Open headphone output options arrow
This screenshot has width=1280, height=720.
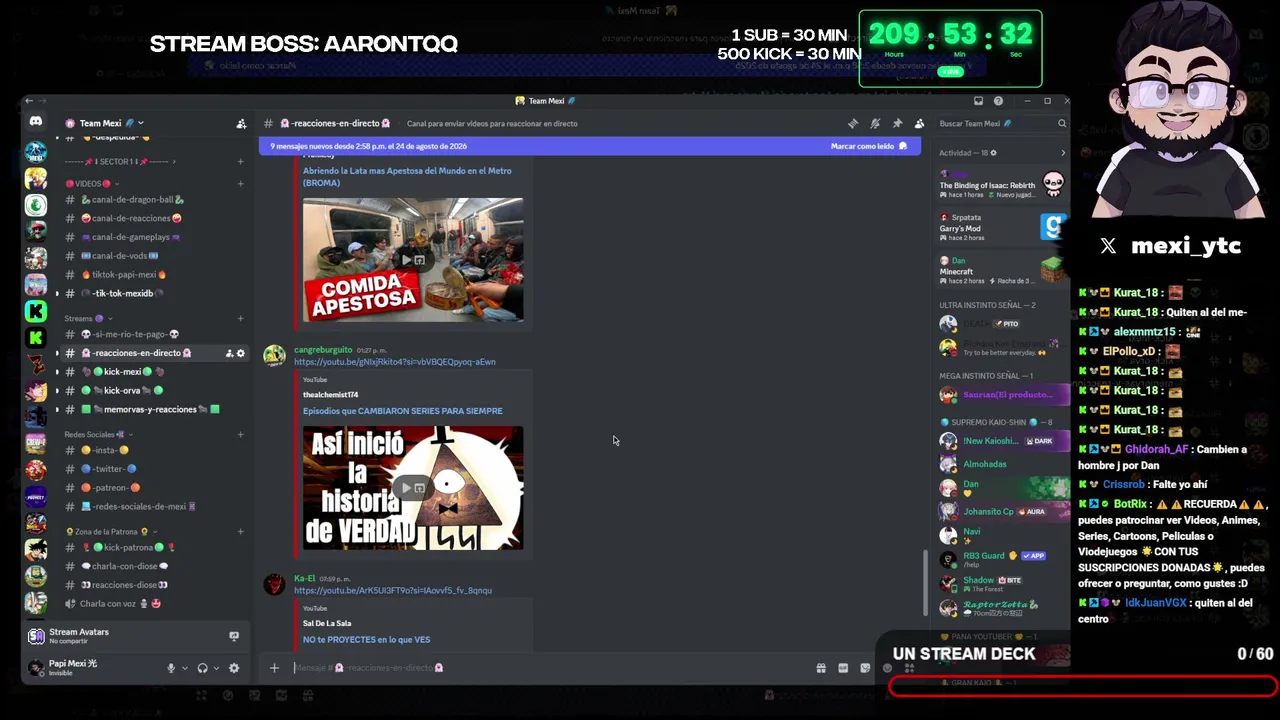click(x=215, y=668)
